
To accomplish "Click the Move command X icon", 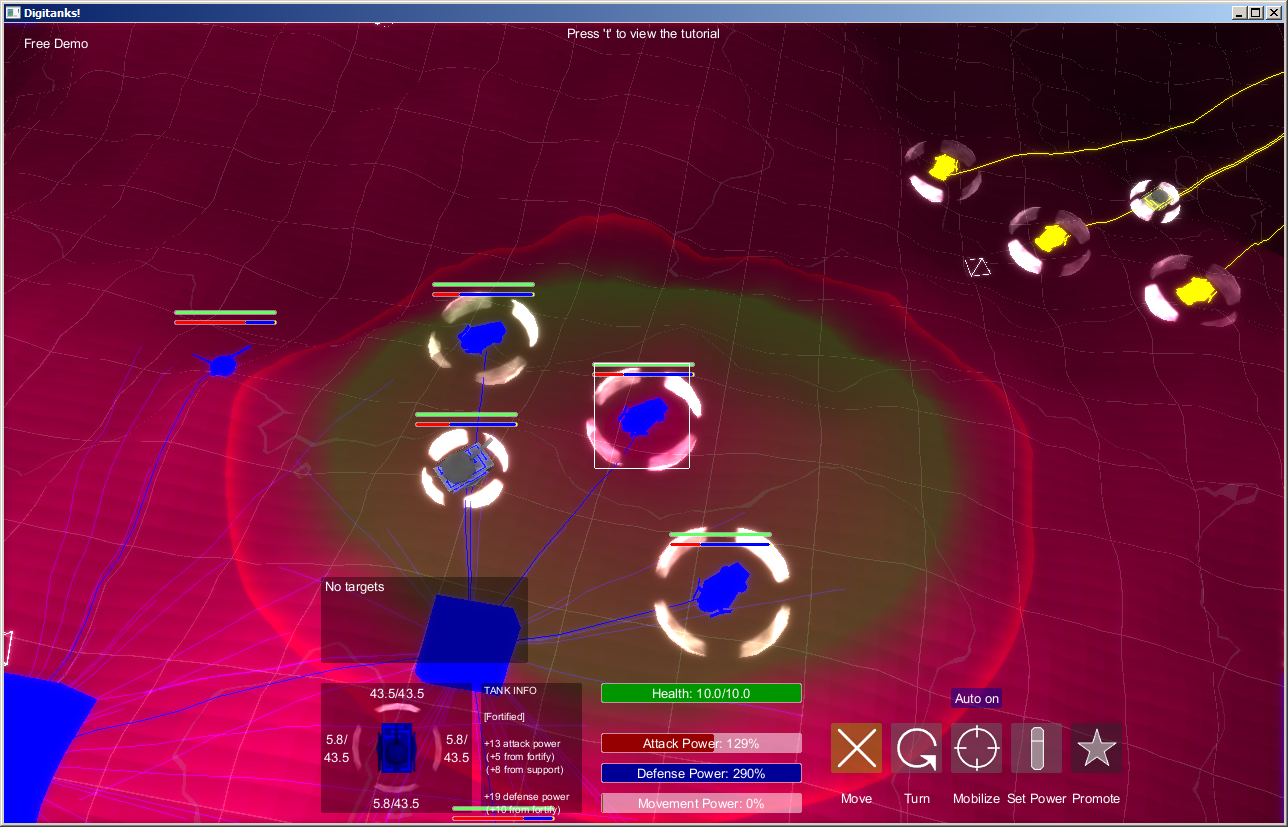I will 856,748.
